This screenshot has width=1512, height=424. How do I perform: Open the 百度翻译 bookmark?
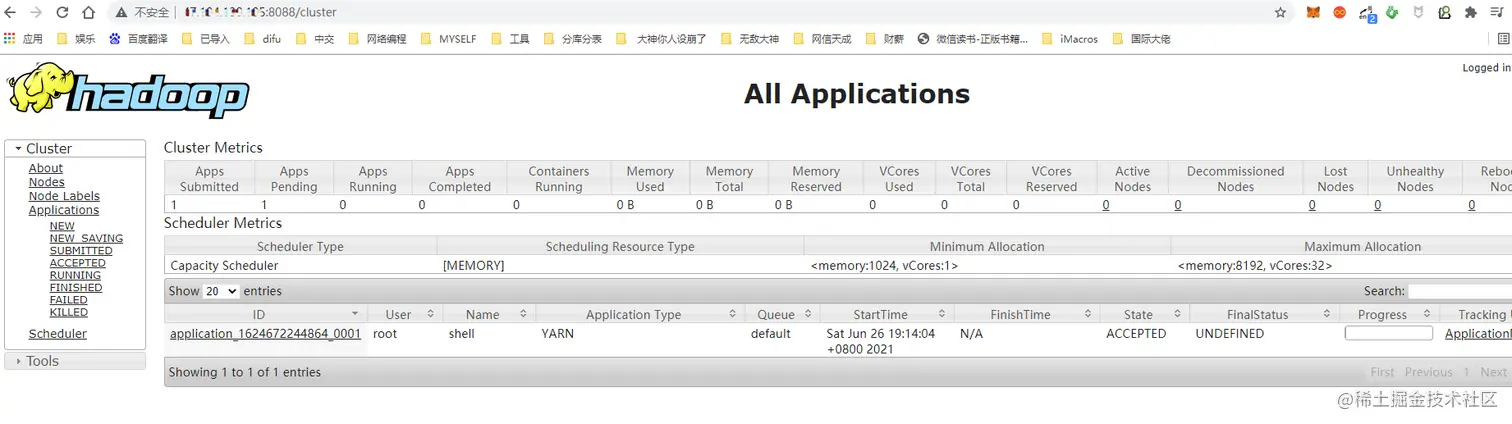pos(138,39)
